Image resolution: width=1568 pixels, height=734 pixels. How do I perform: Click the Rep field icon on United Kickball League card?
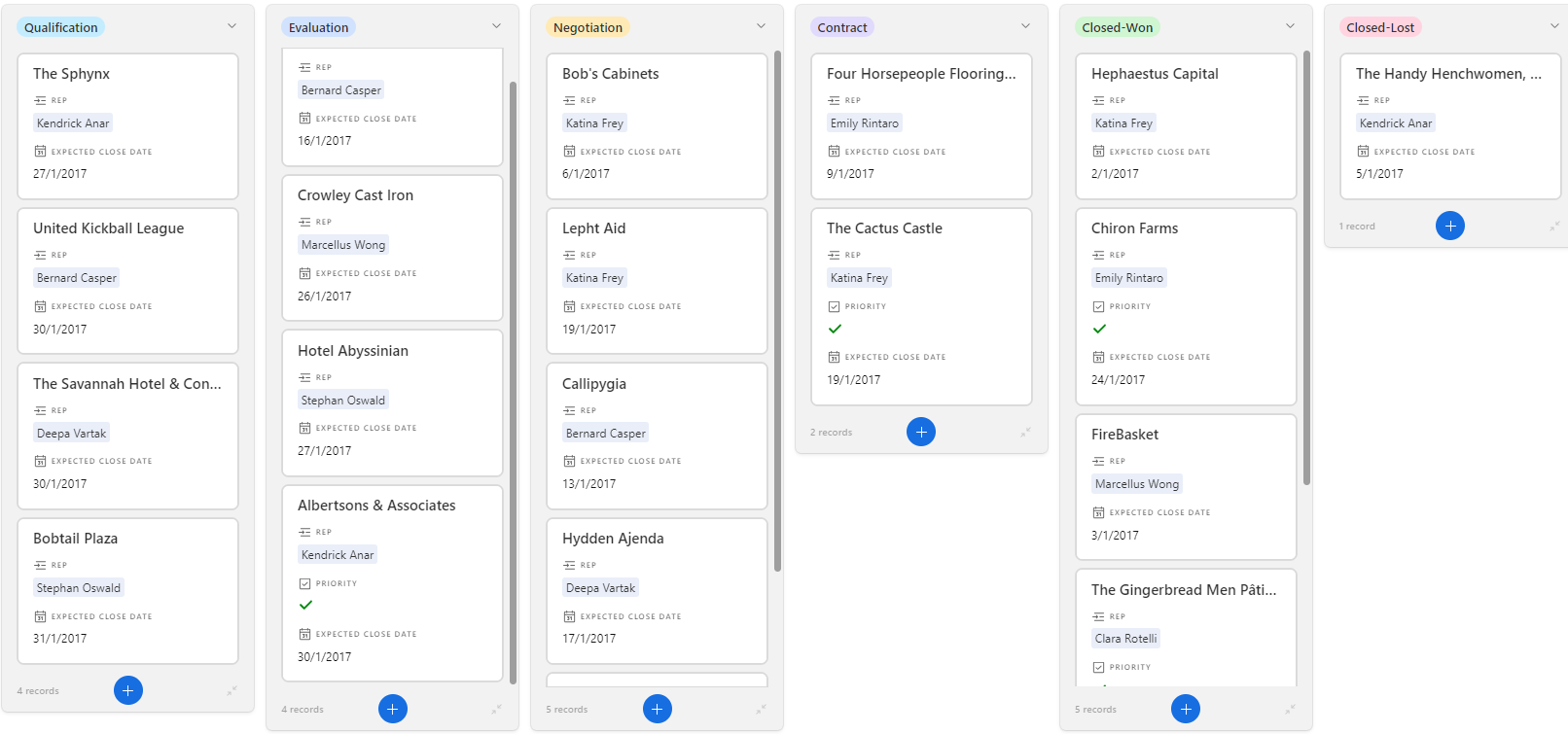coord(40,255)
